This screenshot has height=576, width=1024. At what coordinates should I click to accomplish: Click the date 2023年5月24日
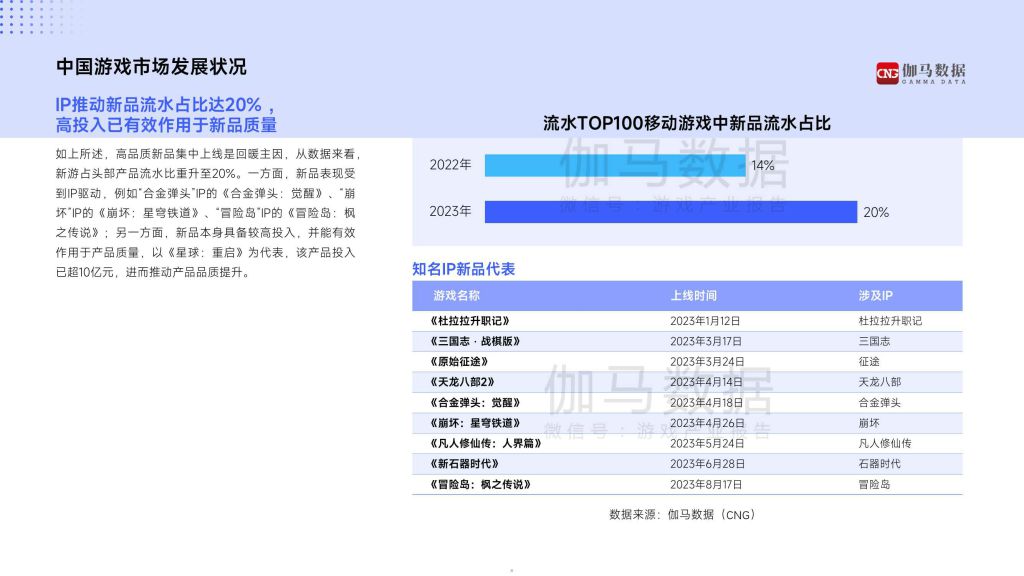(707, 443)
